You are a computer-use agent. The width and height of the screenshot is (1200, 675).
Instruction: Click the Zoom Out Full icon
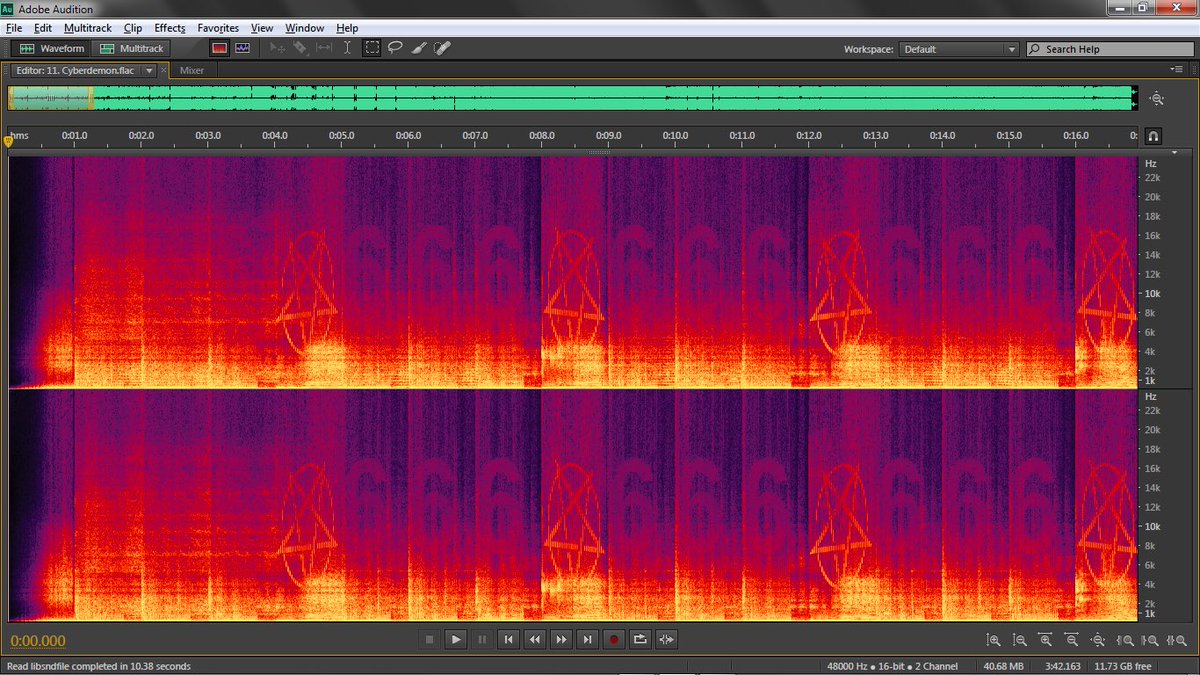[1098, 639]
